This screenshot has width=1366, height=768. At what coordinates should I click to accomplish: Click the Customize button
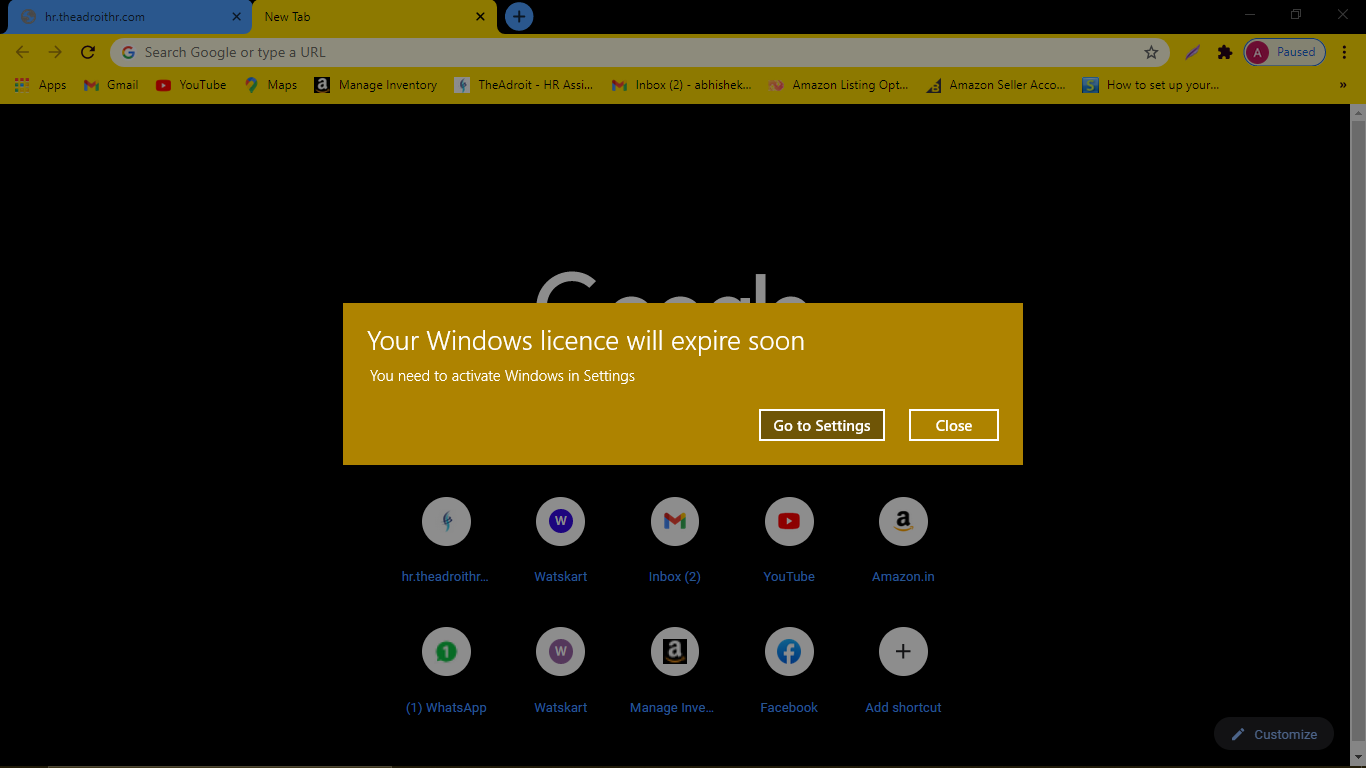click(x=1274, y=734)
